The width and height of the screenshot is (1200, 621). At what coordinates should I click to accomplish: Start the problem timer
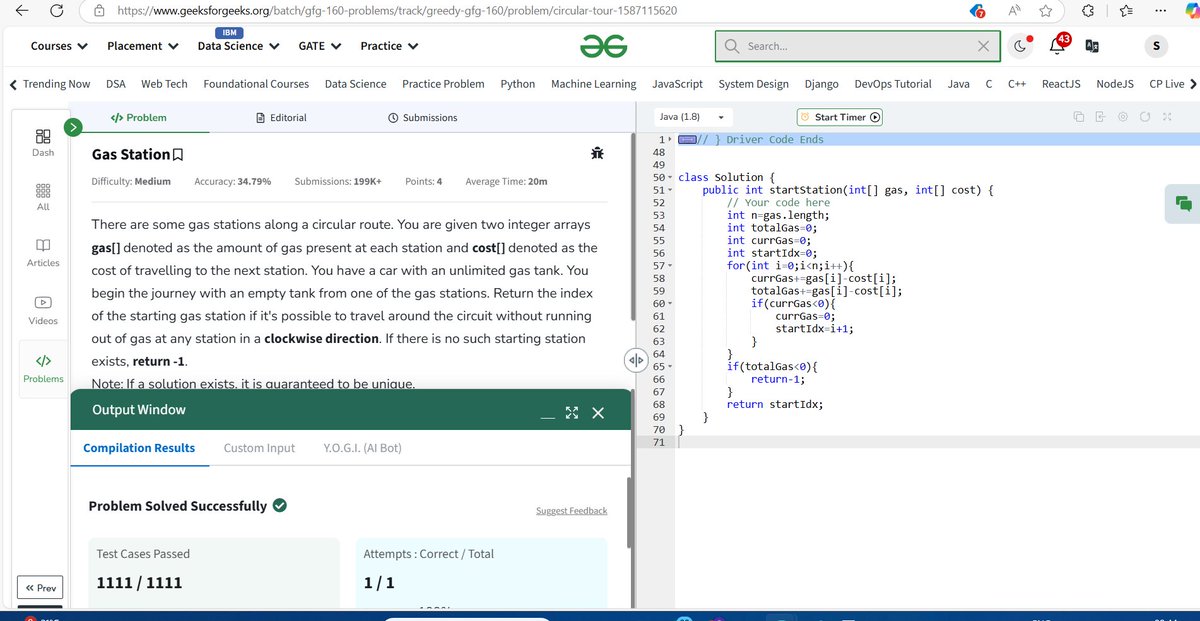coord(839,116)
